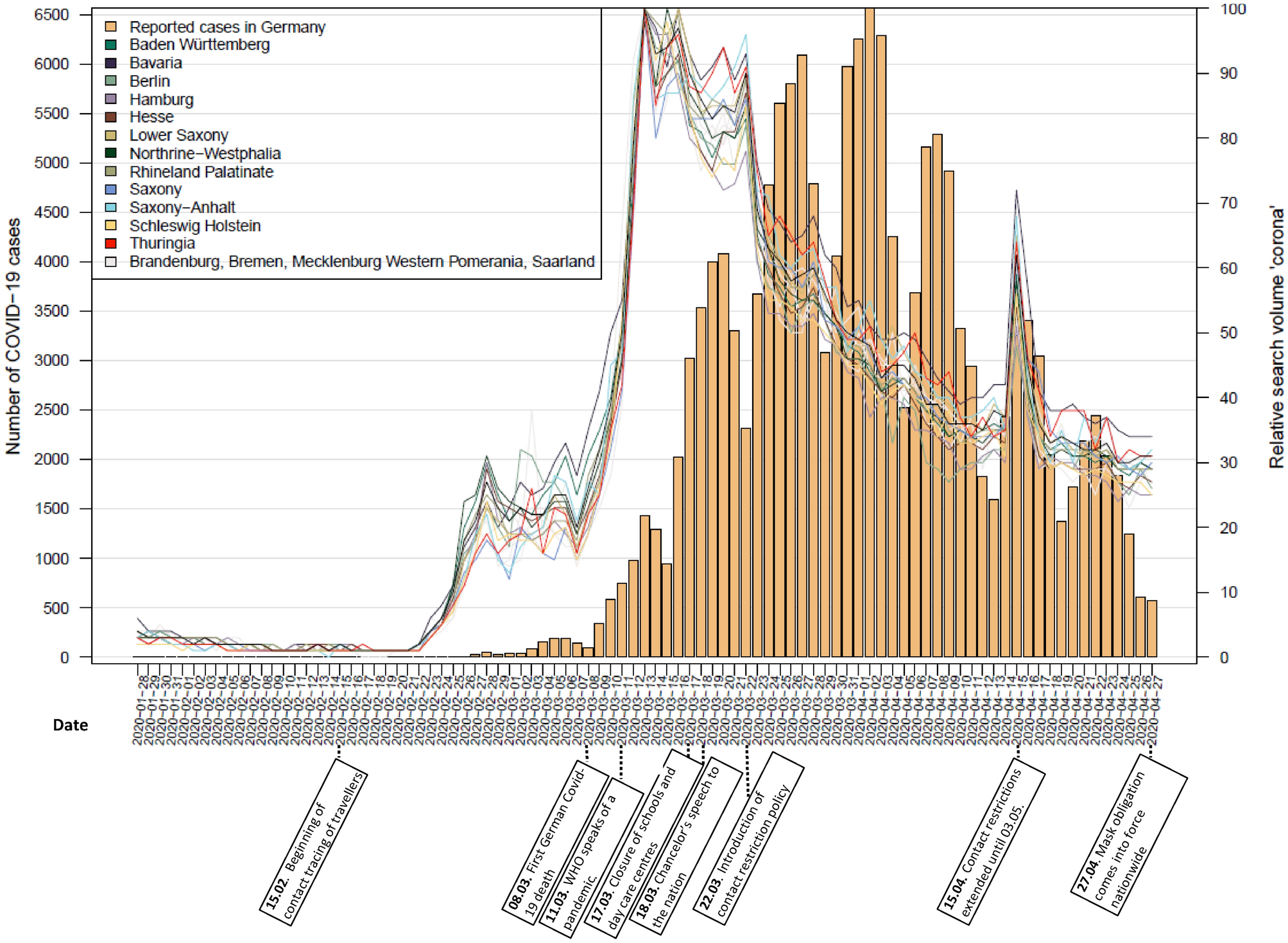Screen dimensions: 1288x943
Task: Select the 'Thuringia' legend label
Action: click(162, 243)
